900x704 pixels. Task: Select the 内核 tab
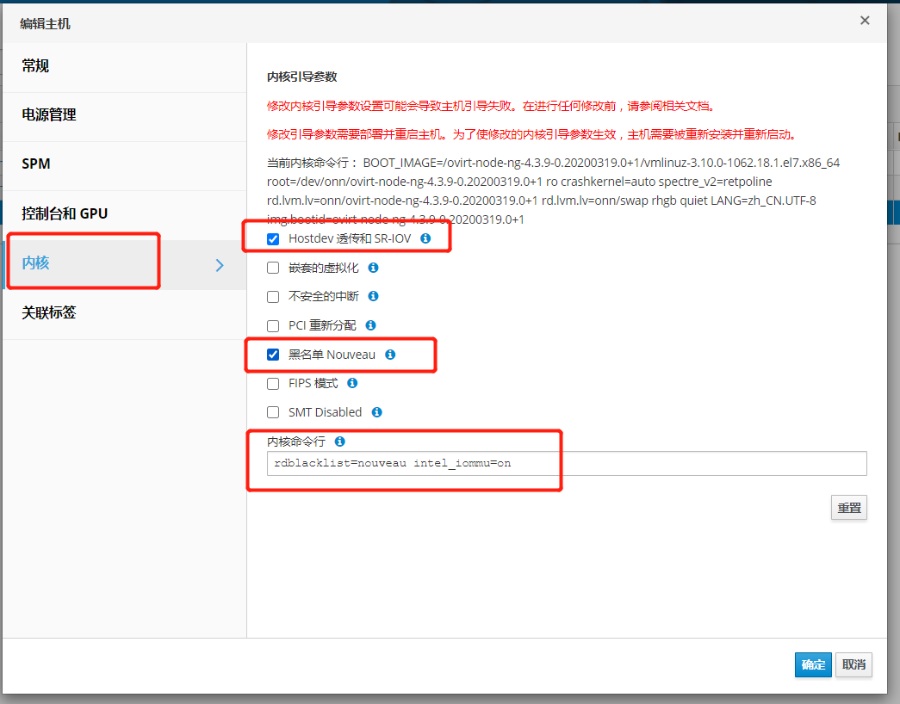tap(125, 265)
